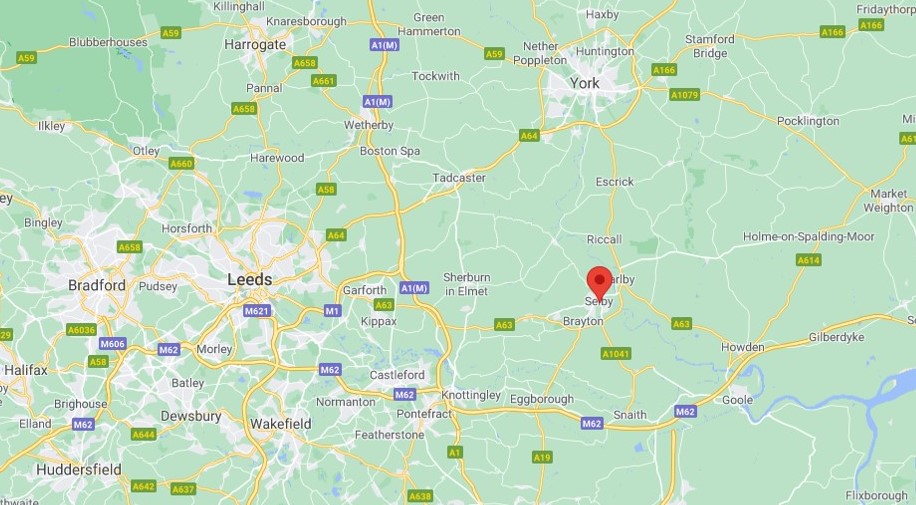This screenshot has width=916, height=505.
Task: Click the Wakefield place label
Action: coord(280,424)
